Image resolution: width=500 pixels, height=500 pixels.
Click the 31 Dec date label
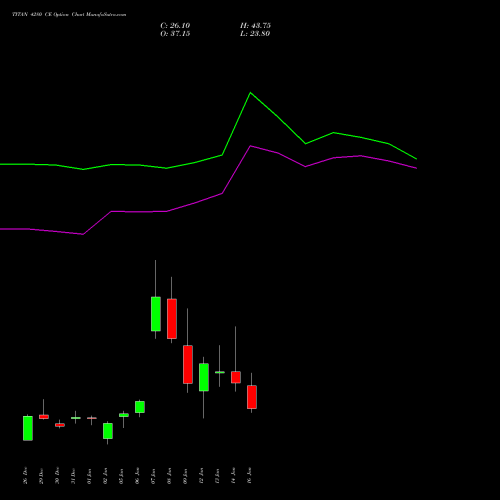pos(74,476)
